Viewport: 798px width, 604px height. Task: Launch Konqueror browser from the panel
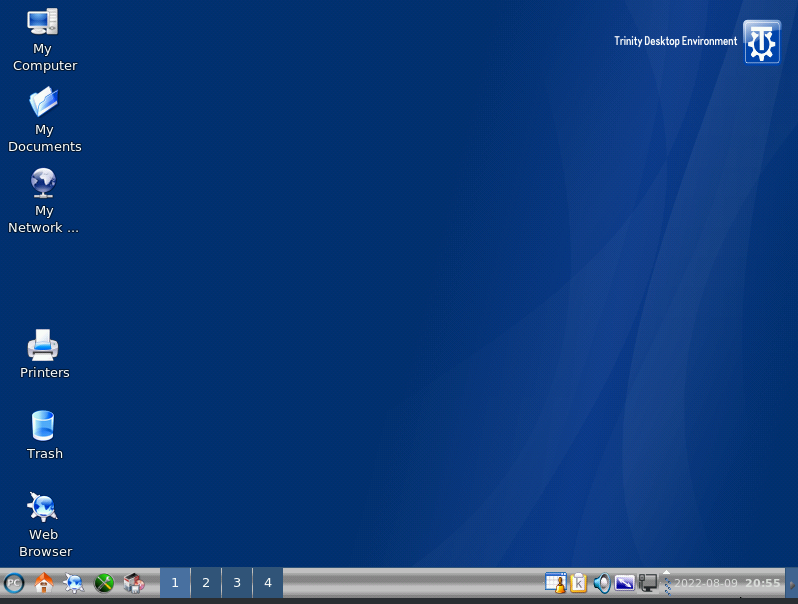(x=73, y=583)
